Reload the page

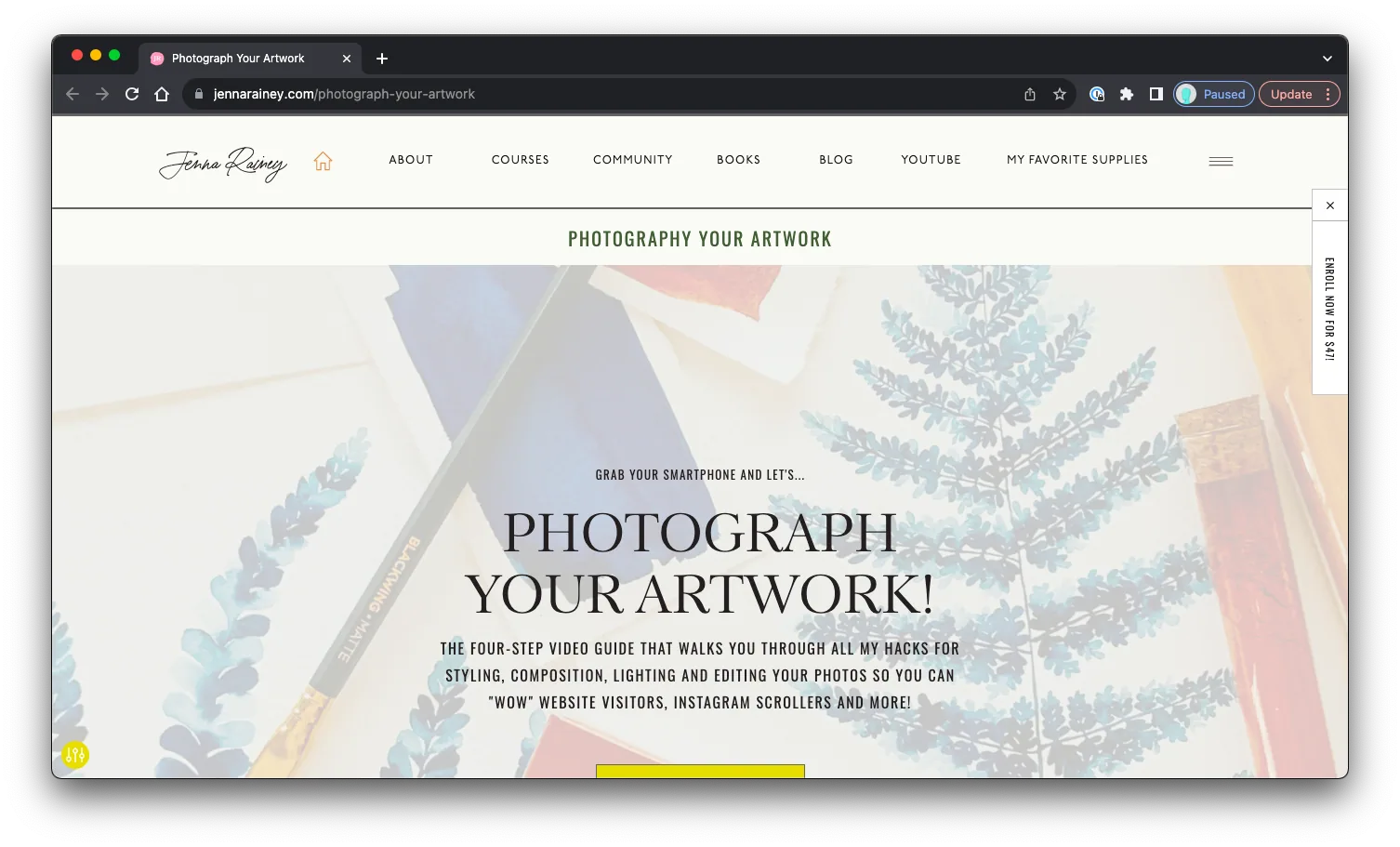[x=132, y=94]
